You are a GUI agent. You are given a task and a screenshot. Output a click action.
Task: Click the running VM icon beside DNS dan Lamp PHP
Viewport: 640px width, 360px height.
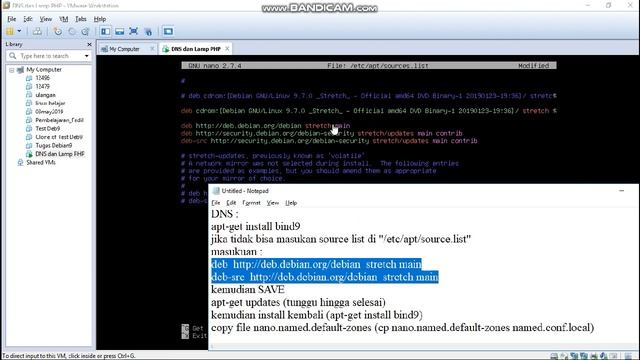click(29, 154)
